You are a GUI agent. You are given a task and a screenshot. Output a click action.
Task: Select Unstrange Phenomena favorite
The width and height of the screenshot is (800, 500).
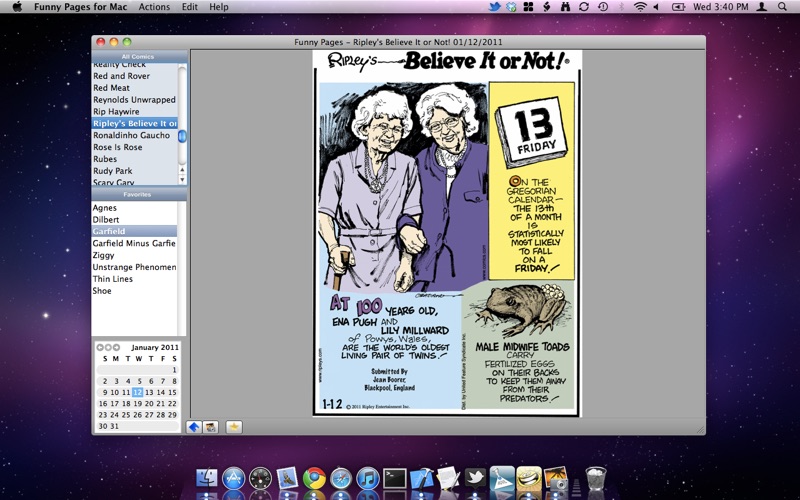(x=134, y=267)
